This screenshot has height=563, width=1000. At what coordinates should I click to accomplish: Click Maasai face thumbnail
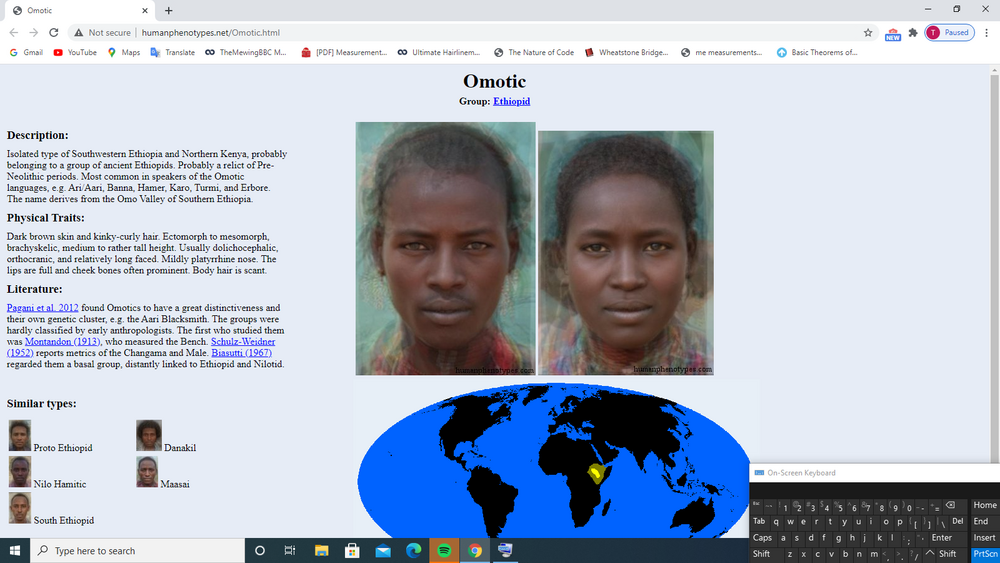(x=147, y=472)
